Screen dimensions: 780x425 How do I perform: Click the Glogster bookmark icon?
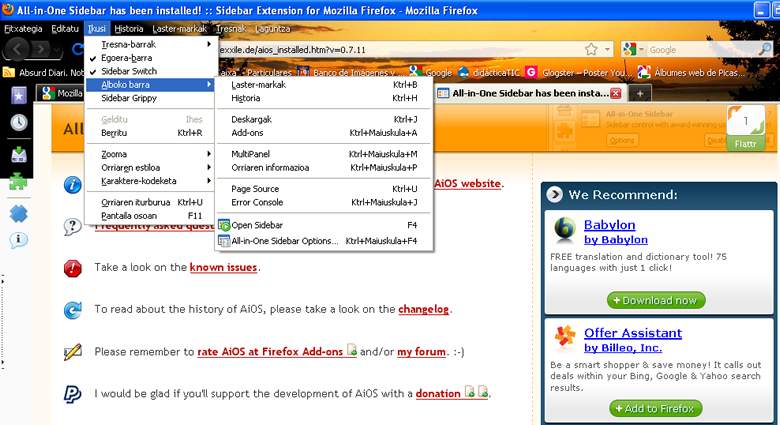(x=531, y=73)
